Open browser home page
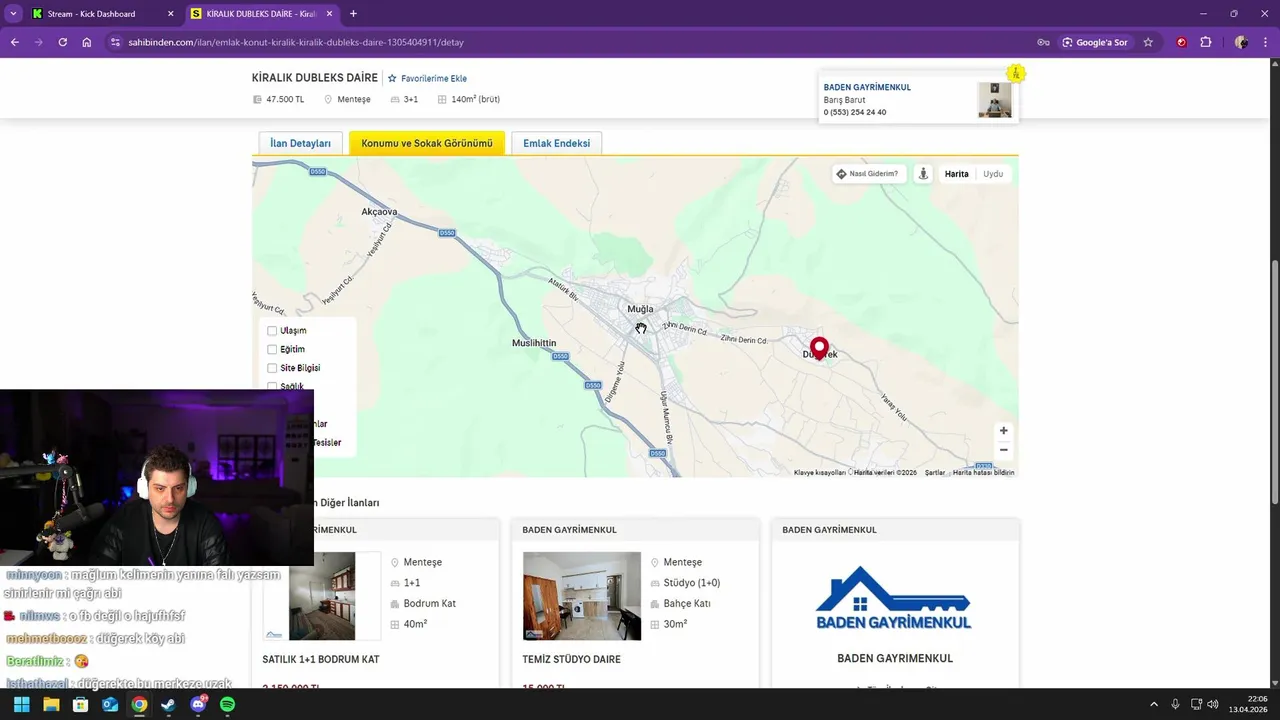1280x720 pixels. (x=87, y=42)
